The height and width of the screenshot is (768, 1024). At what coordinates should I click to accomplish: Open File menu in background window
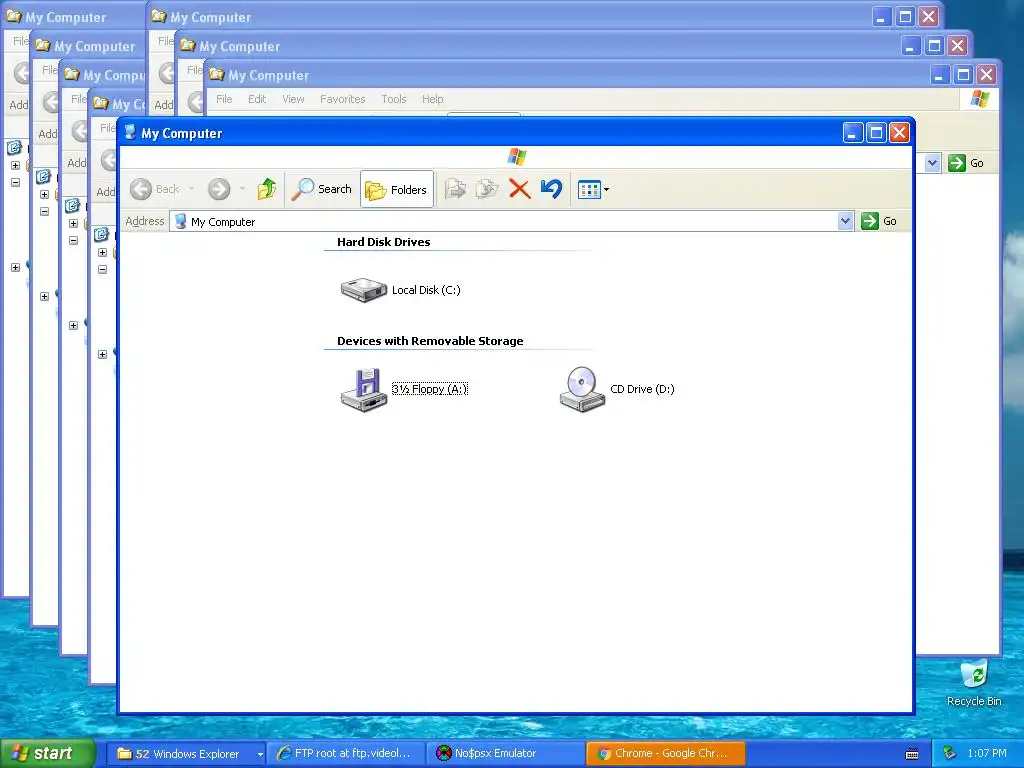point(224,99)
